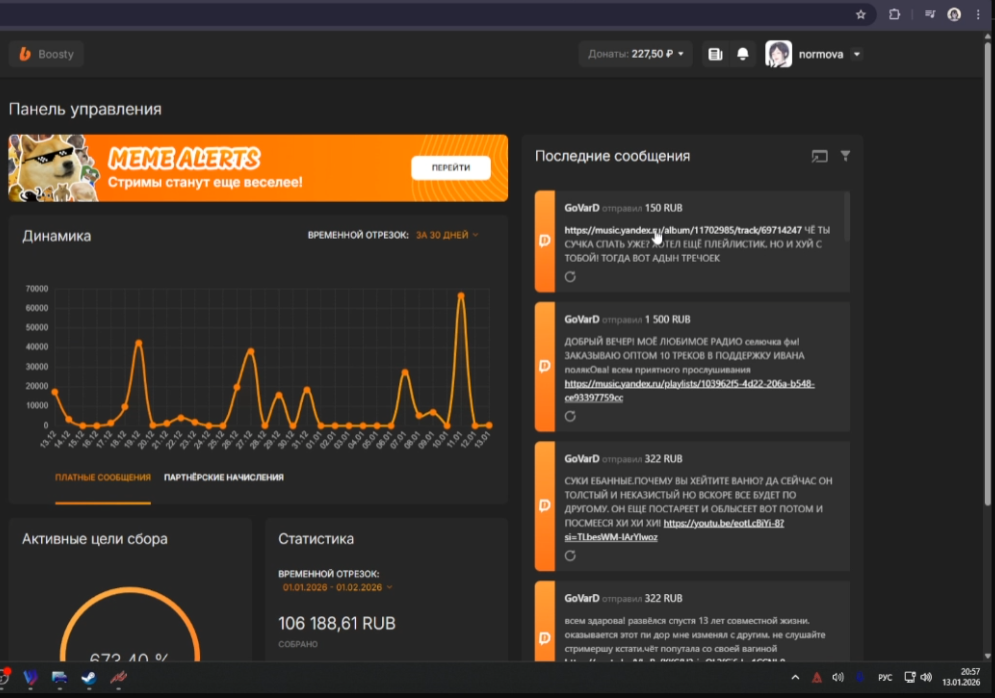Screen dimensions: 995x698
Task: Bookmark the page with the star icon
Action: tap(860, 15)
